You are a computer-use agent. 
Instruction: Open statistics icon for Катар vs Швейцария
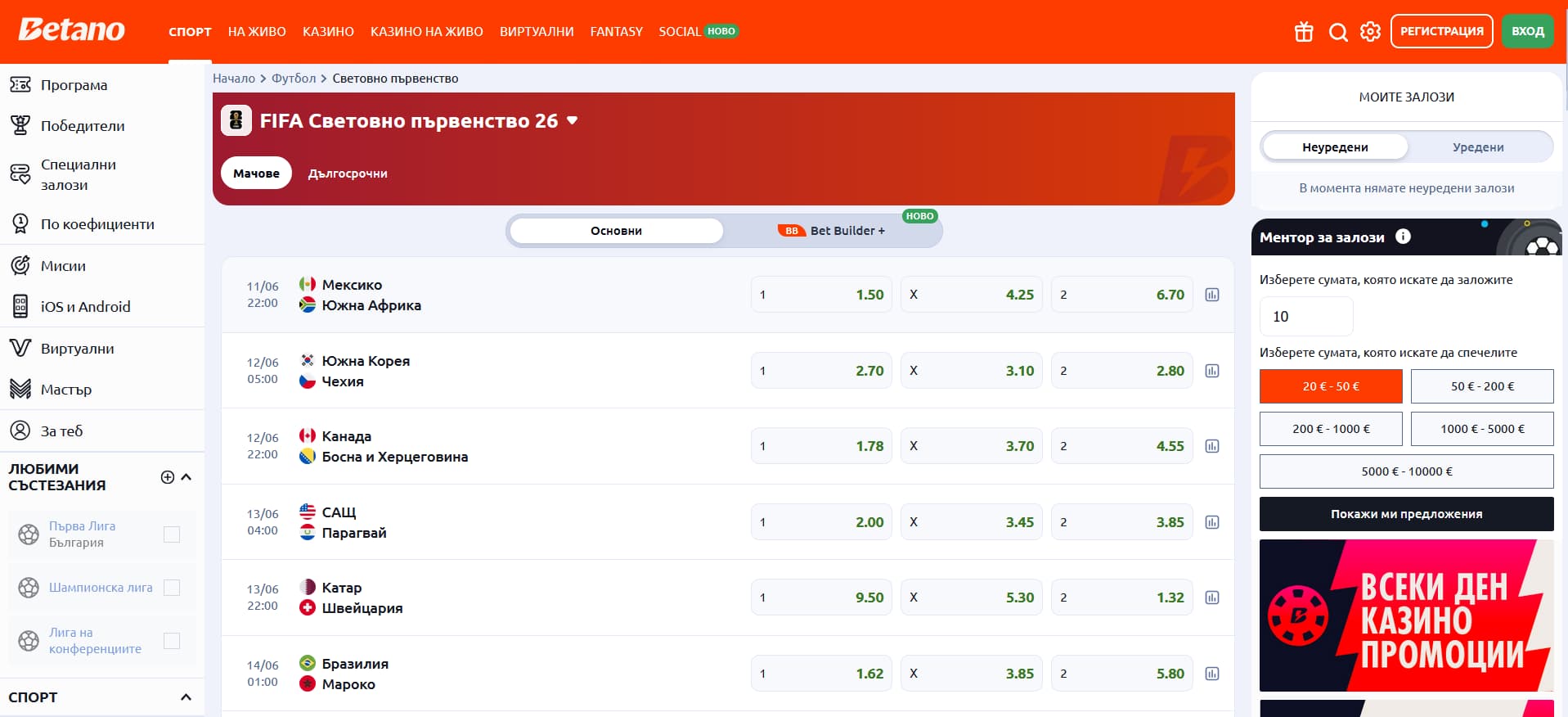[x=1212, y=597]
